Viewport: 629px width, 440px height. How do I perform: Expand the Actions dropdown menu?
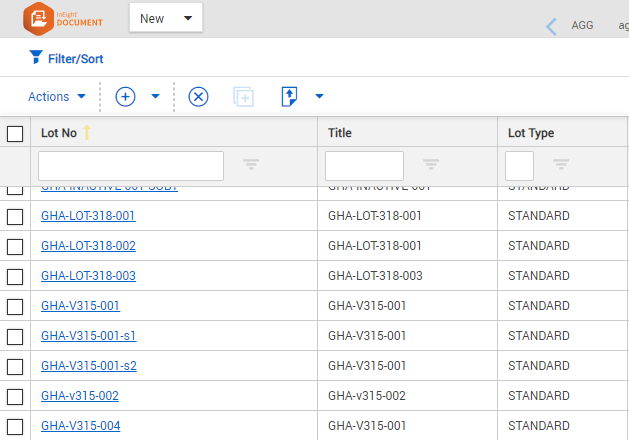pos(57,97)
